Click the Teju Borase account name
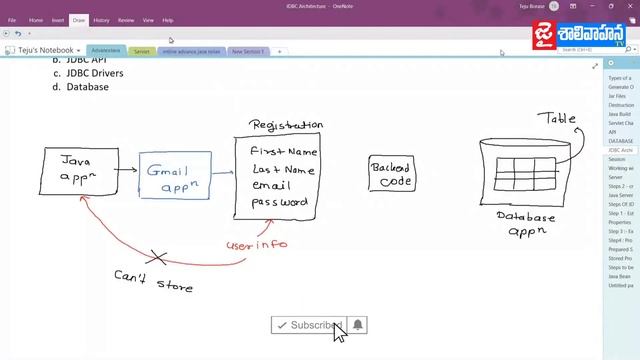640x360 pixels. point(531,6)
